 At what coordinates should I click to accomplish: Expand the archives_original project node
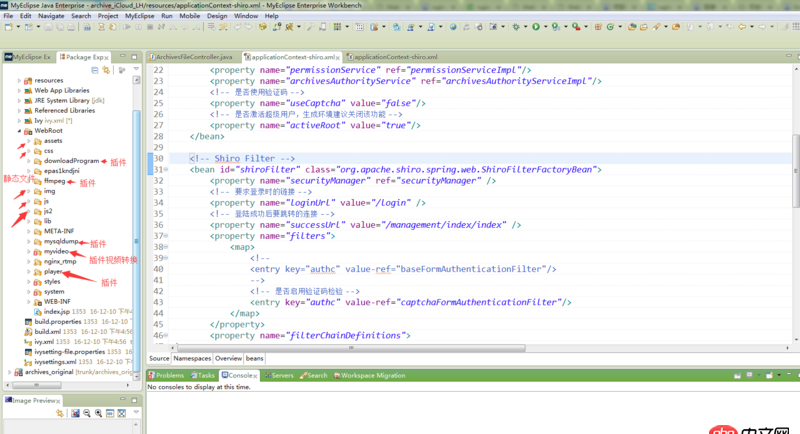pos(9,371)
